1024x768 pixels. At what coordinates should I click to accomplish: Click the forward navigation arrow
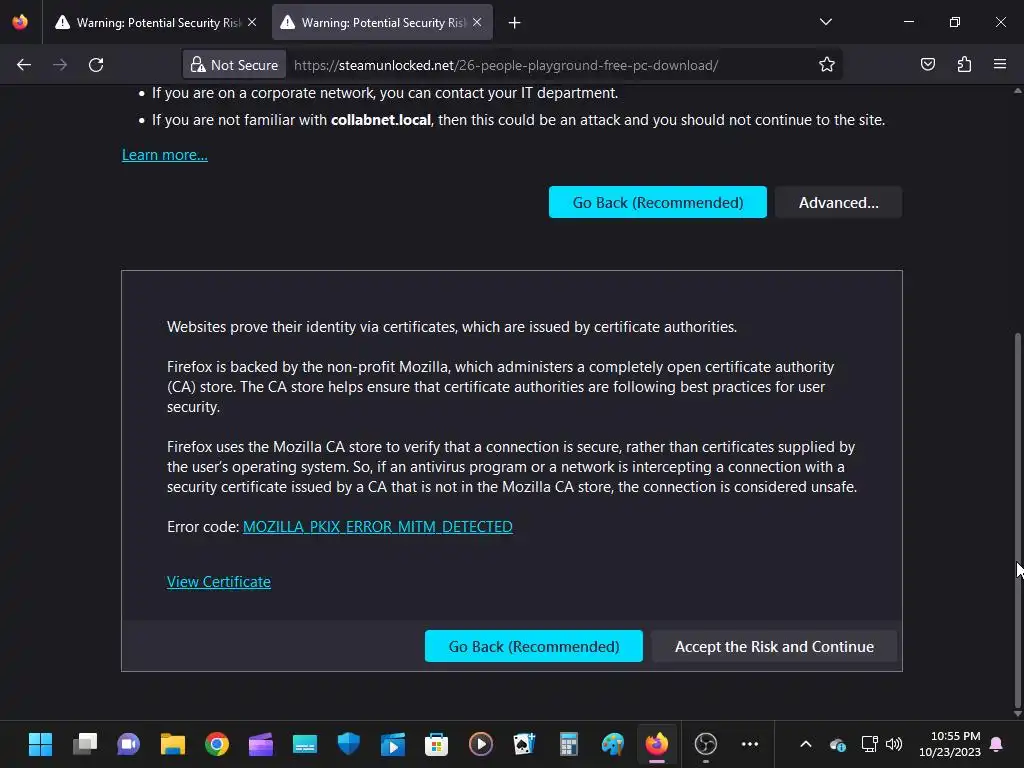59,65
